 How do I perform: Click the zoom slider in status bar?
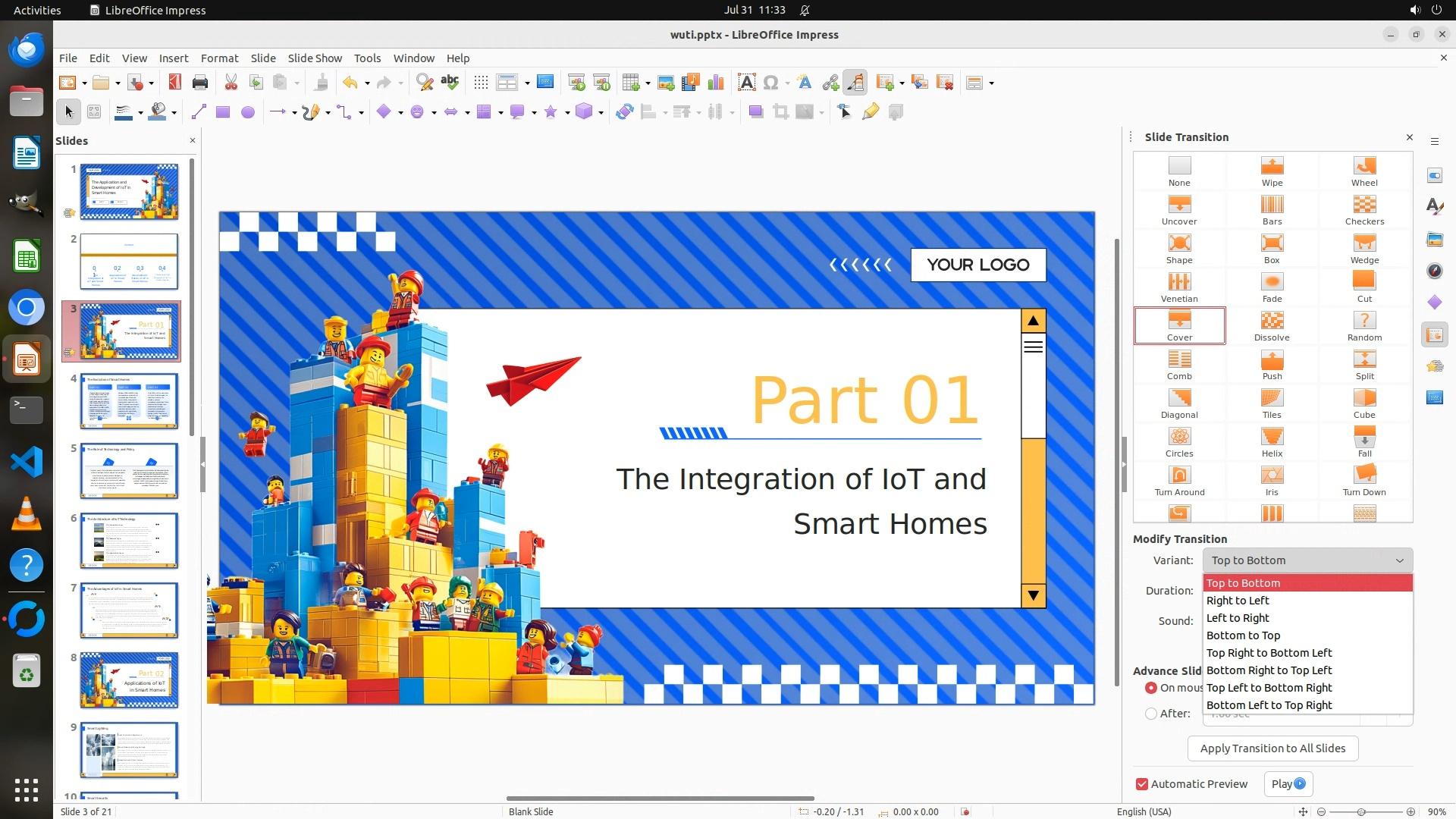pos(1361,811)
